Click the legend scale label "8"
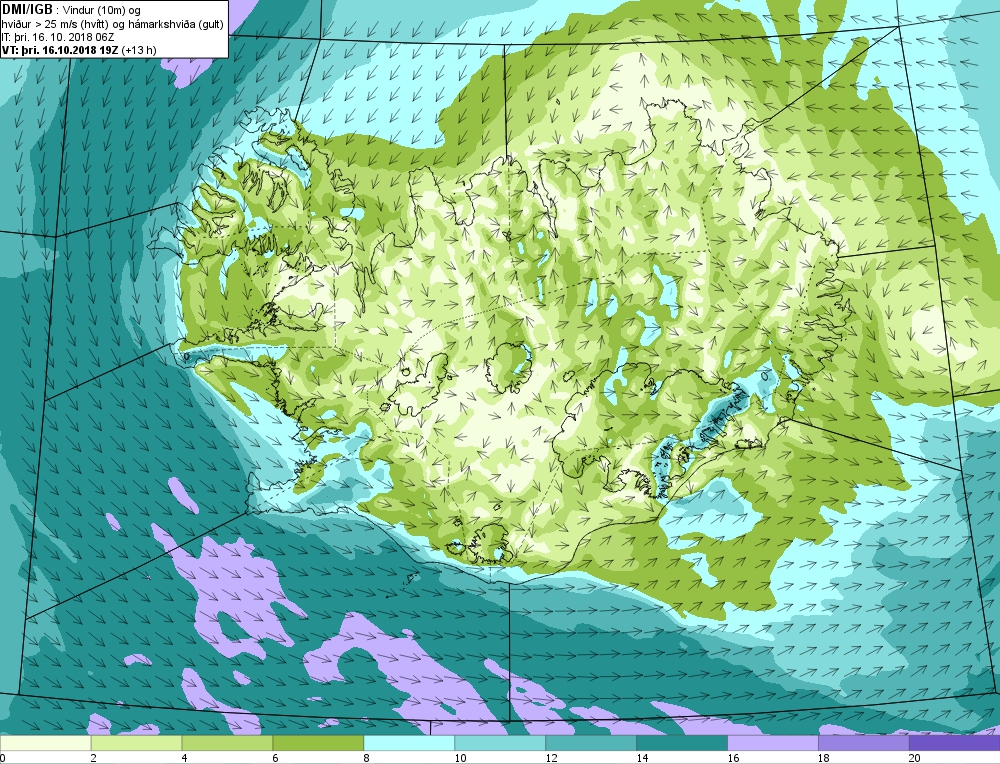 tap(367, 758)
